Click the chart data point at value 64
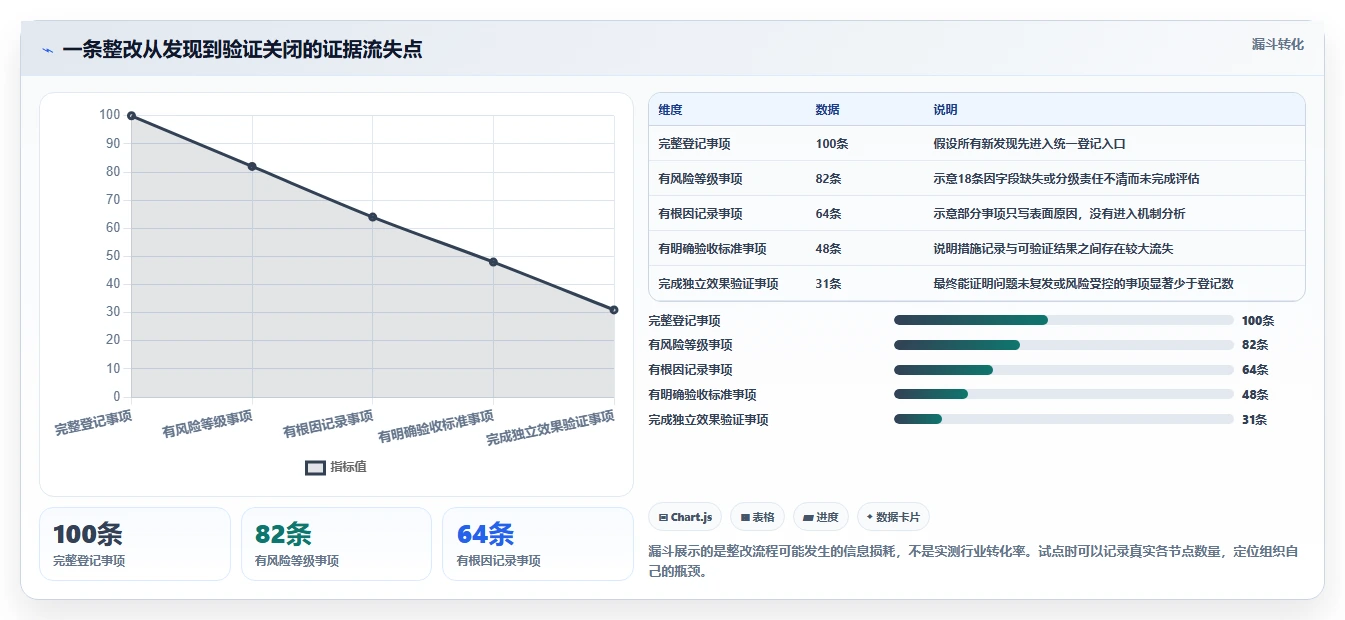This screenshot has height=620, width=1345. click(372, 217)
